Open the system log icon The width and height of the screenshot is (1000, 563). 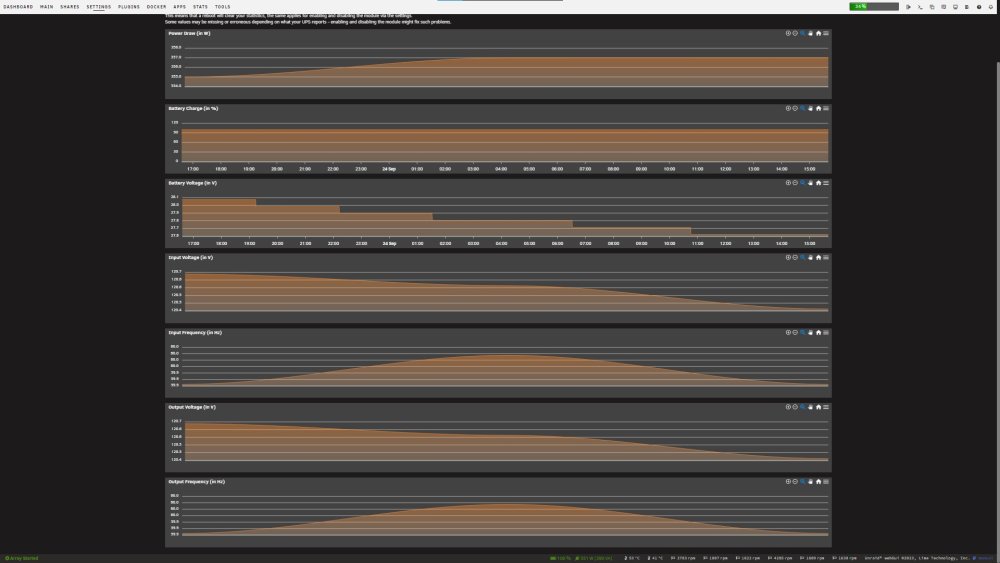[x=967, y=7]
